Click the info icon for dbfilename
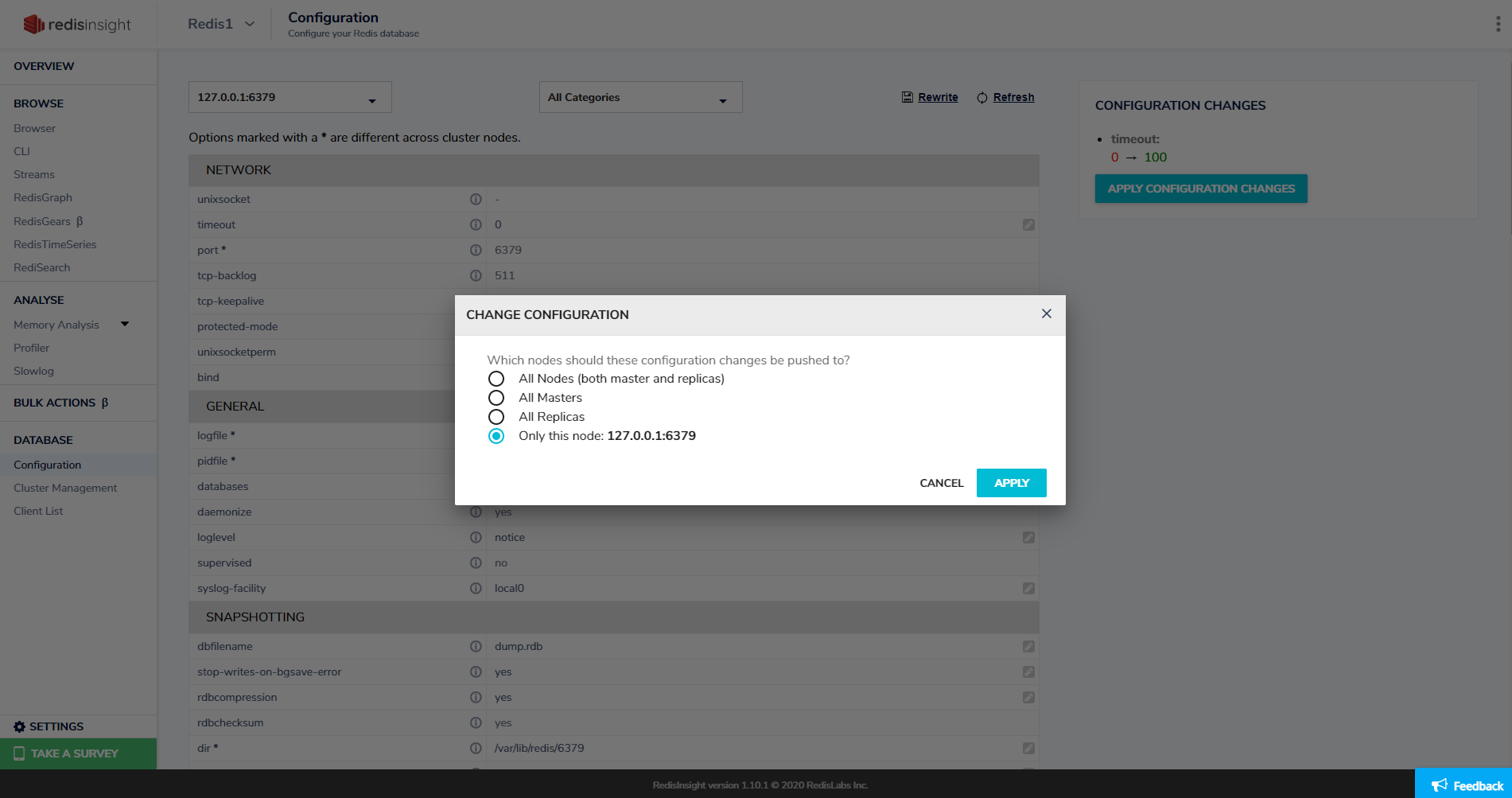The height and width of the screenshot is (798, 1512). tap(476, 646)
